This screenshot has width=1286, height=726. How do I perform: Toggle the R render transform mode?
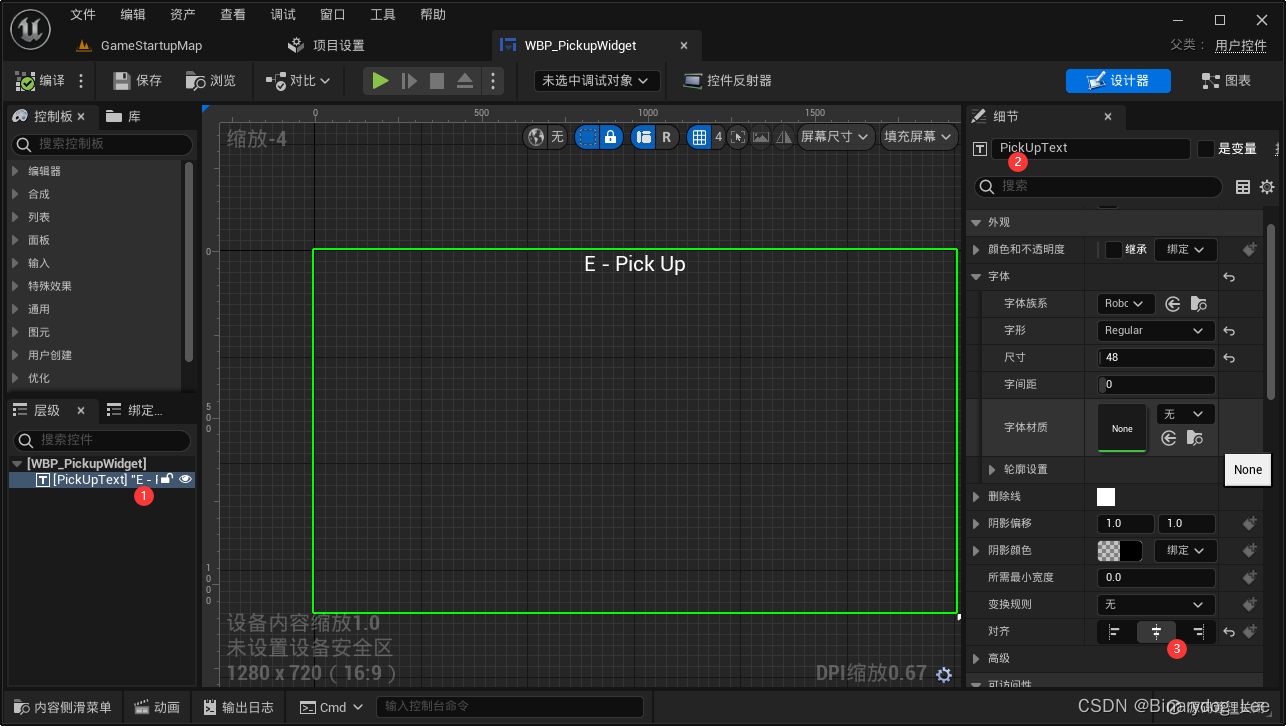pyautogui.click(x=667, y=137)
